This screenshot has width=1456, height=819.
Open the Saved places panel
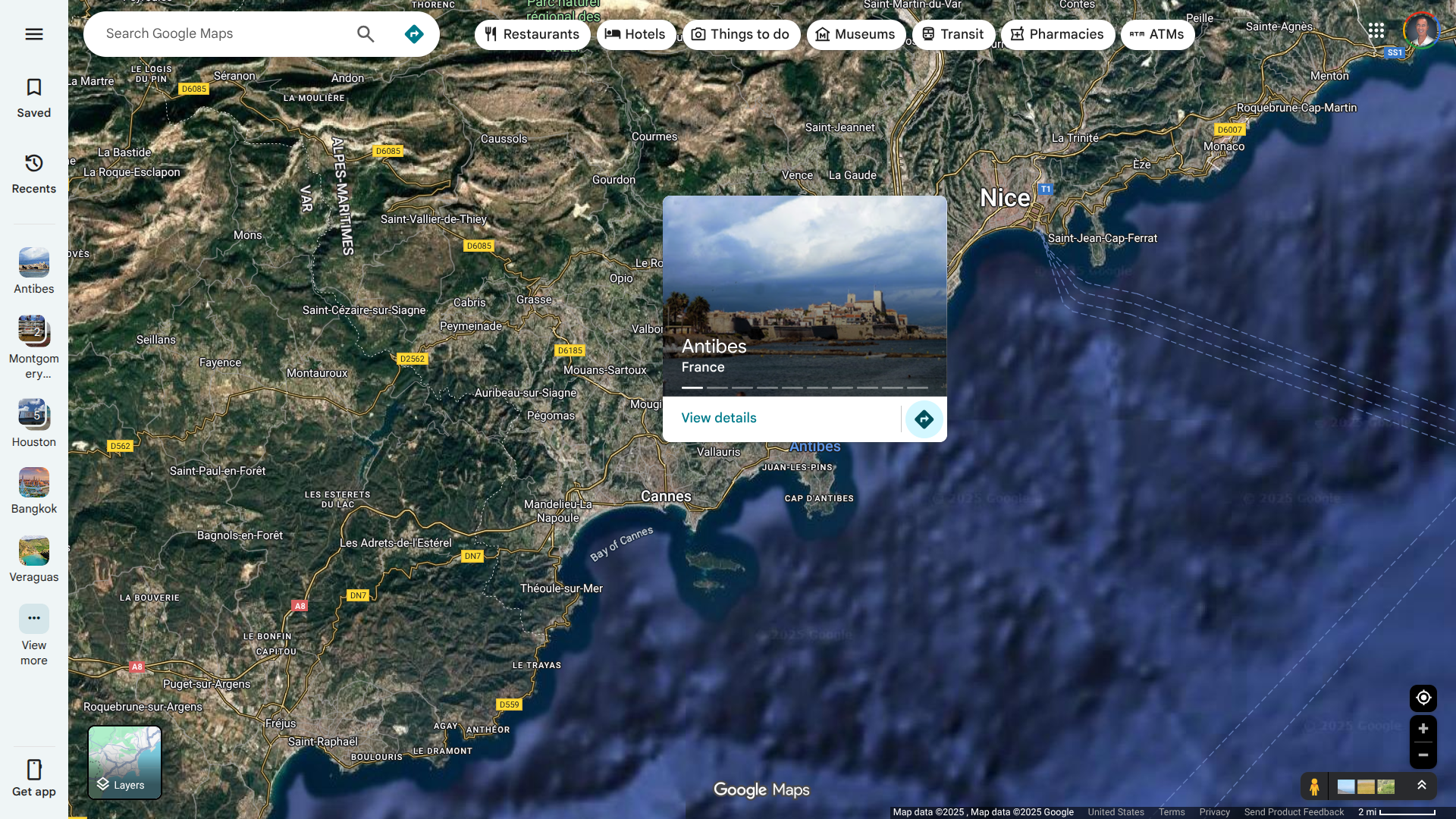(34, 98)
